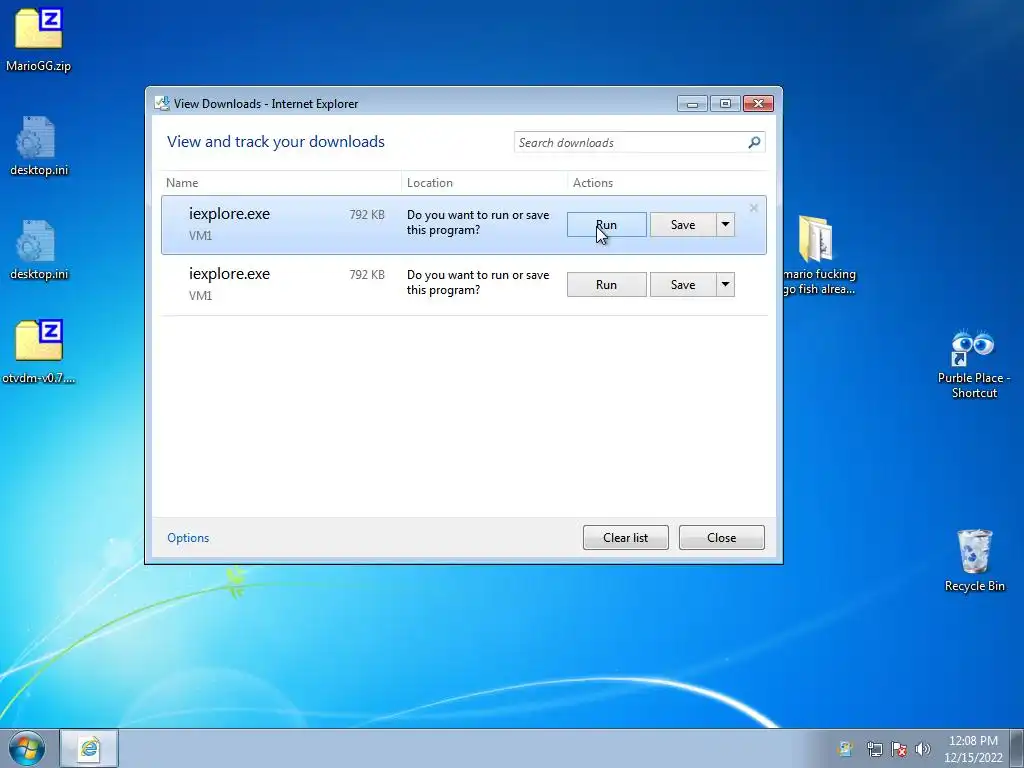Click the leftmost system tray icon

click(x=844, y=749)
